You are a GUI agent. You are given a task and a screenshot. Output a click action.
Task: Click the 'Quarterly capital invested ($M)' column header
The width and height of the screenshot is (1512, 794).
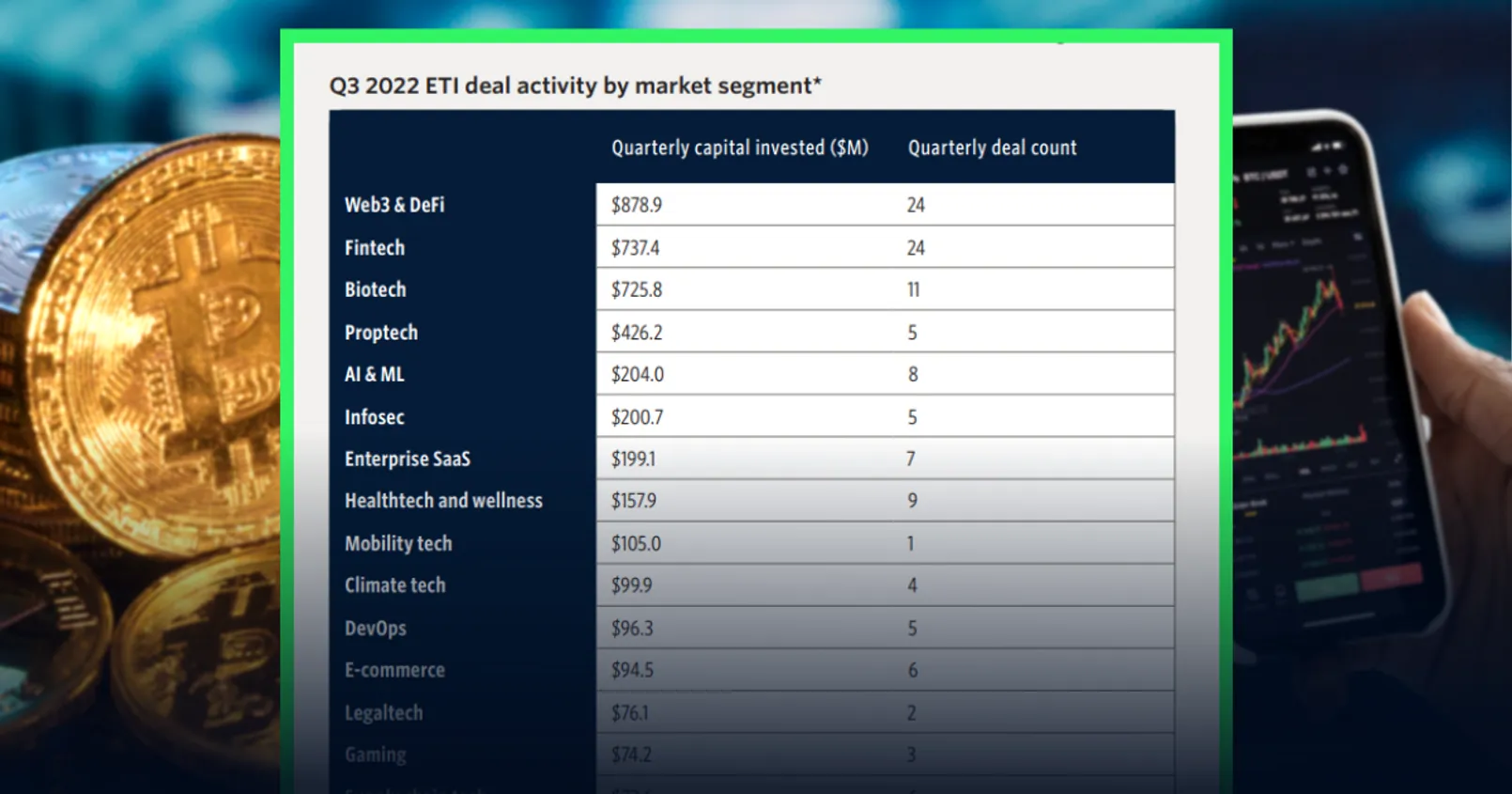740,148
